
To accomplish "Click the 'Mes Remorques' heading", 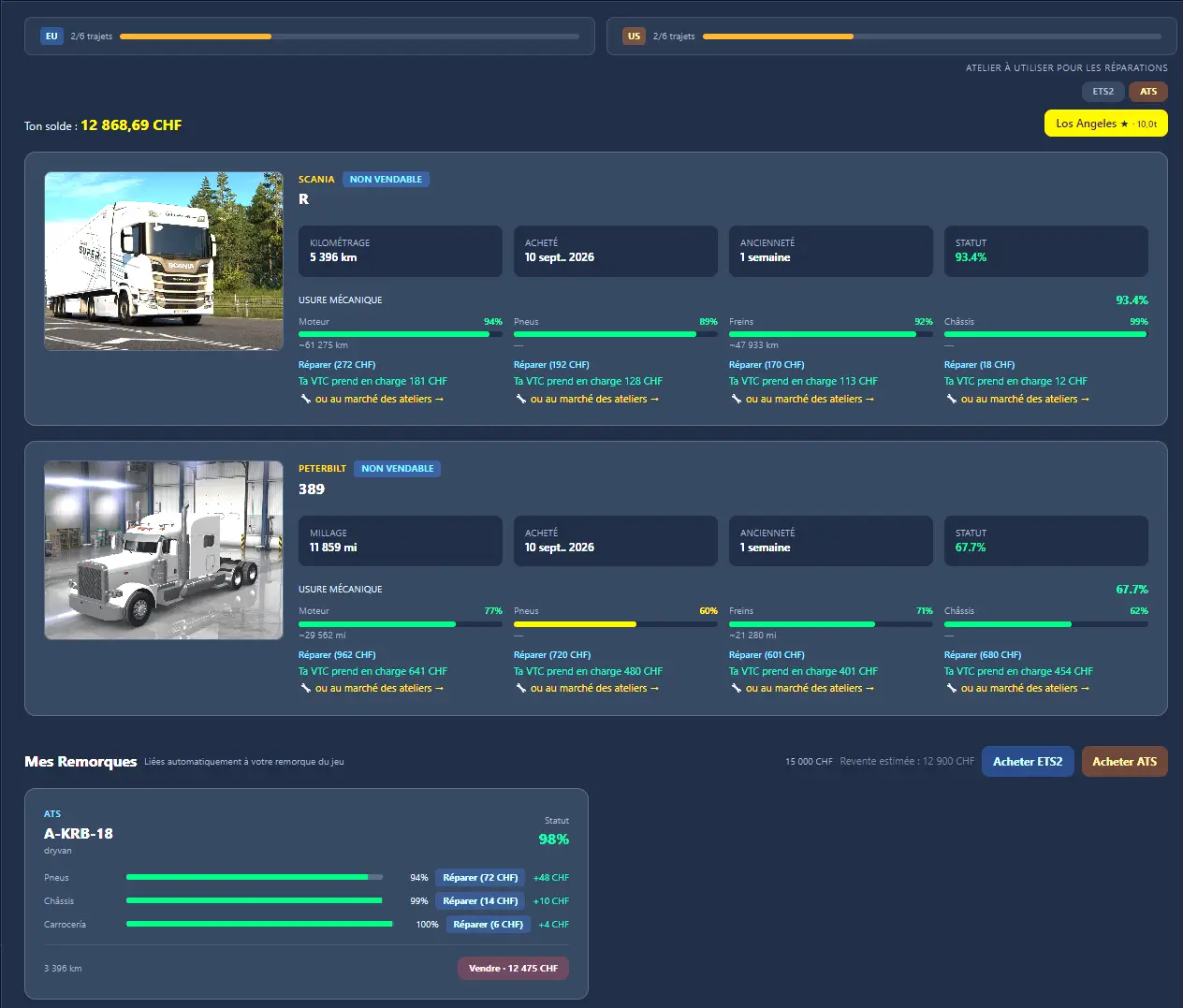I will (x=80, y=762).
